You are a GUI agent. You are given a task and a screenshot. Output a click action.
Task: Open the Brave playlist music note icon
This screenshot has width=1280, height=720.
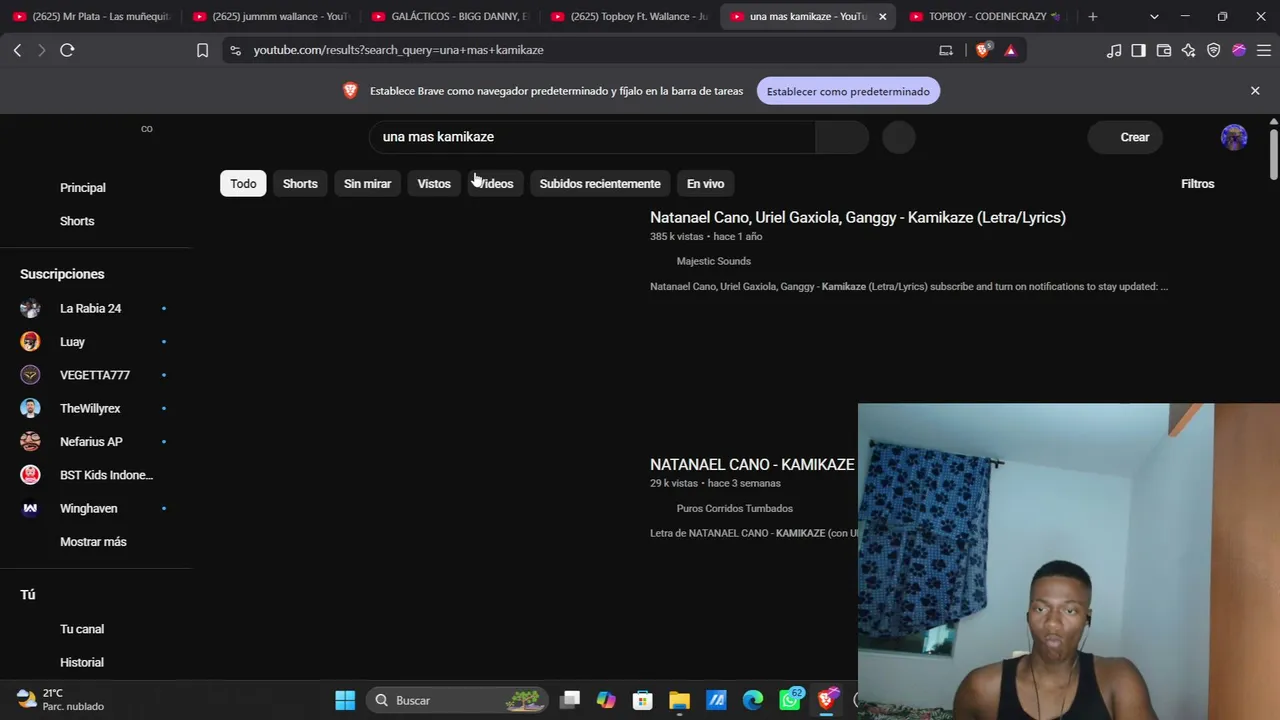(1114, 50)
